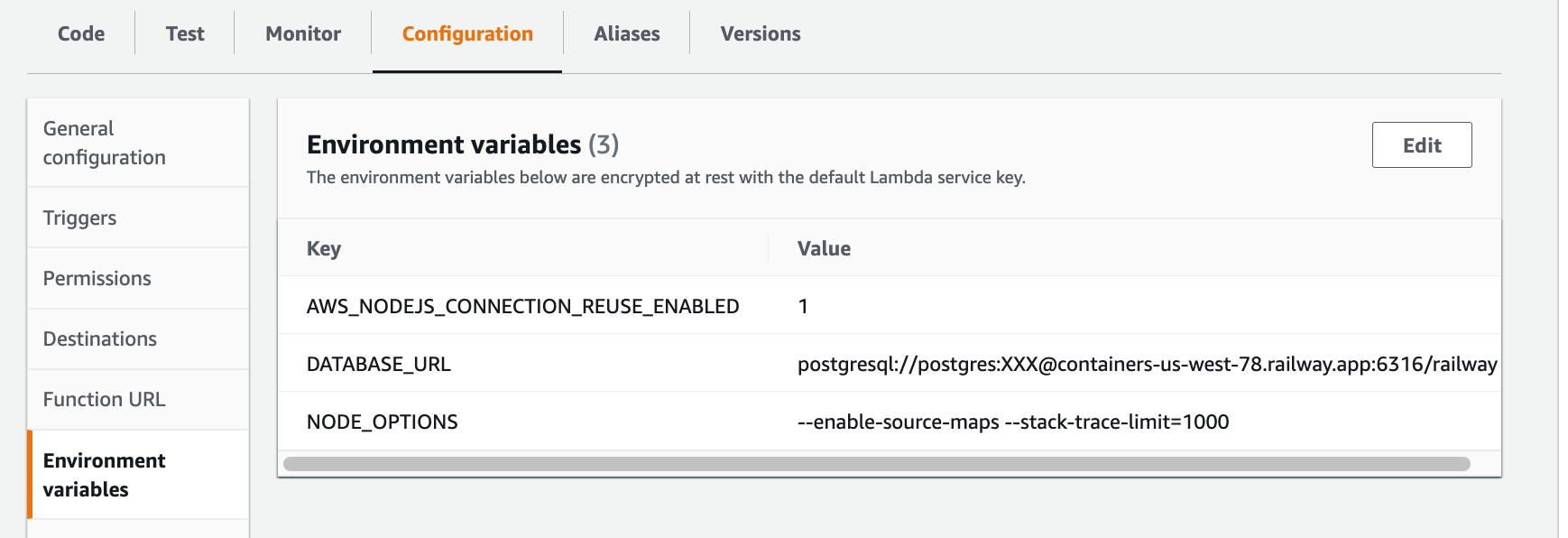Viewport: 1568px width, 538px height.
Task: Click the AWS_NODEJS_CONNECTION_REUSE_ENABLED key
Action: click(523, 306)
